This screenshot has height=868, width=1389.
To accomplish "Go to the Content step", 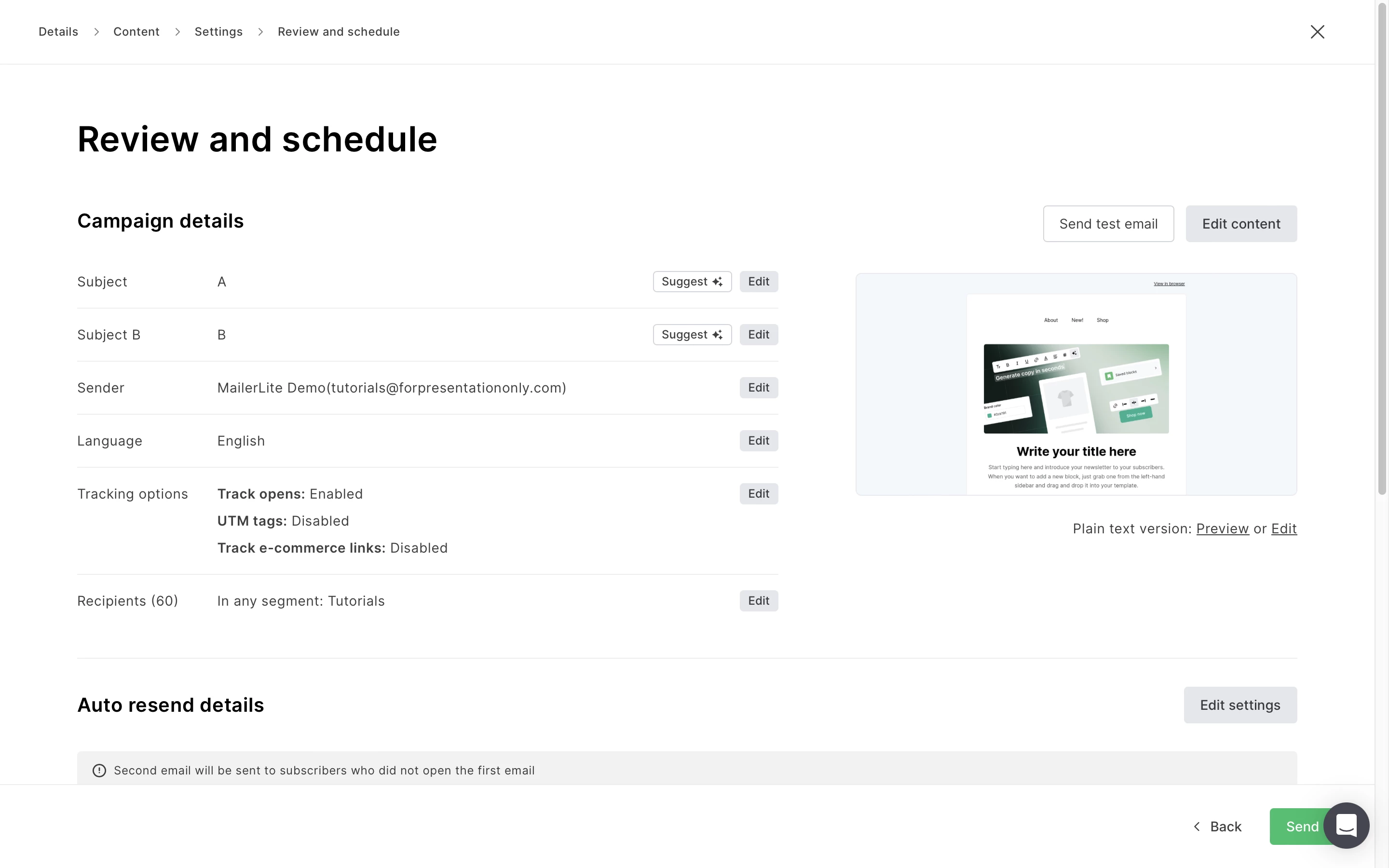I will pyautogui.click(x=136, y=31).
